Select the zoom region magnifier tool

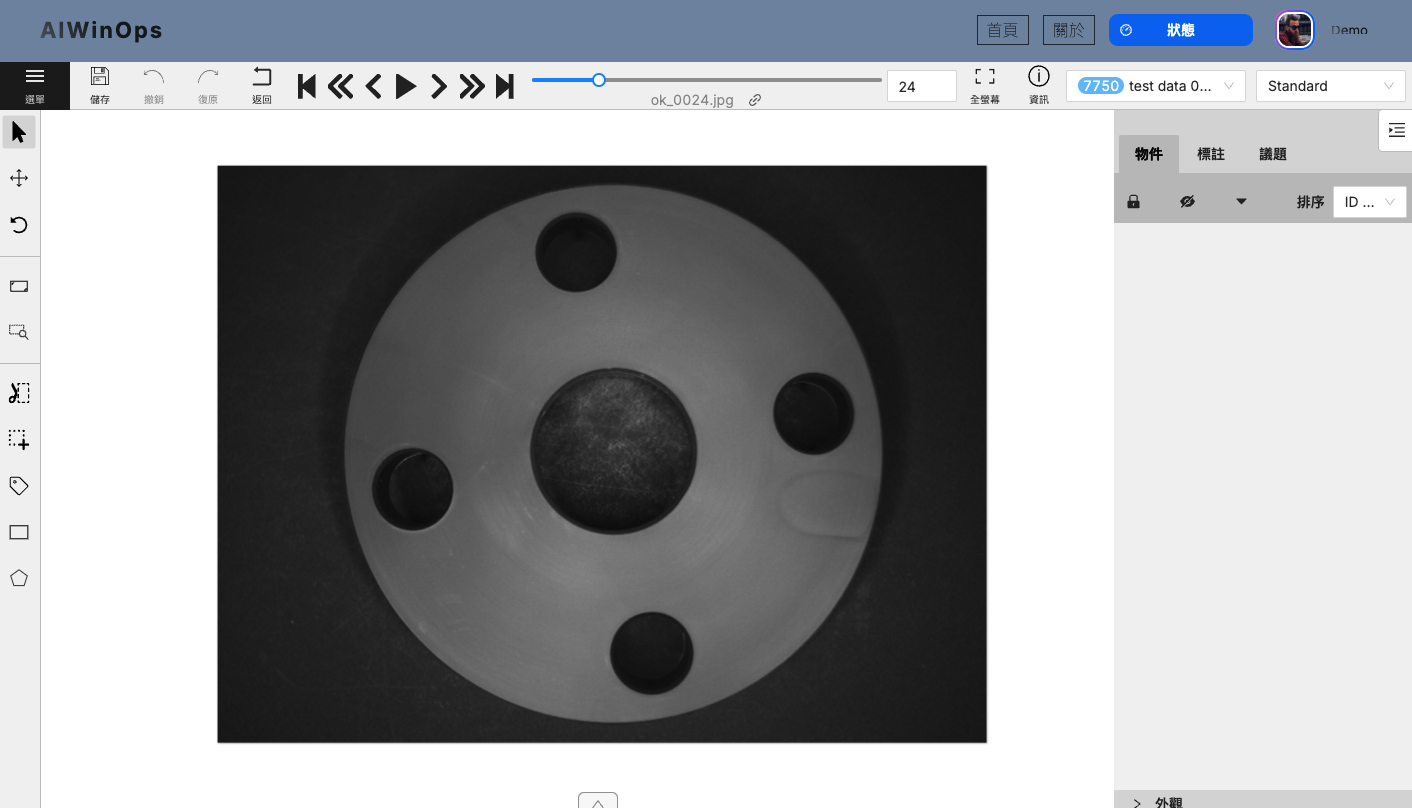point(19,332)
